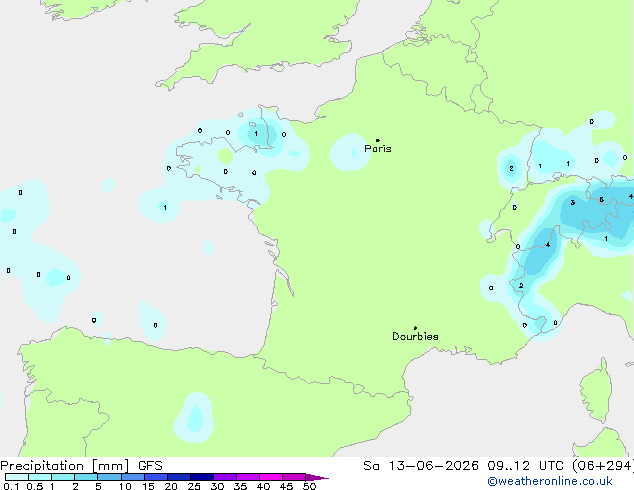The width and height of the screenshot is (634, 490).
Task: Click the 'Precipitation [mm] GFS' title text
Action: [81, 466]
